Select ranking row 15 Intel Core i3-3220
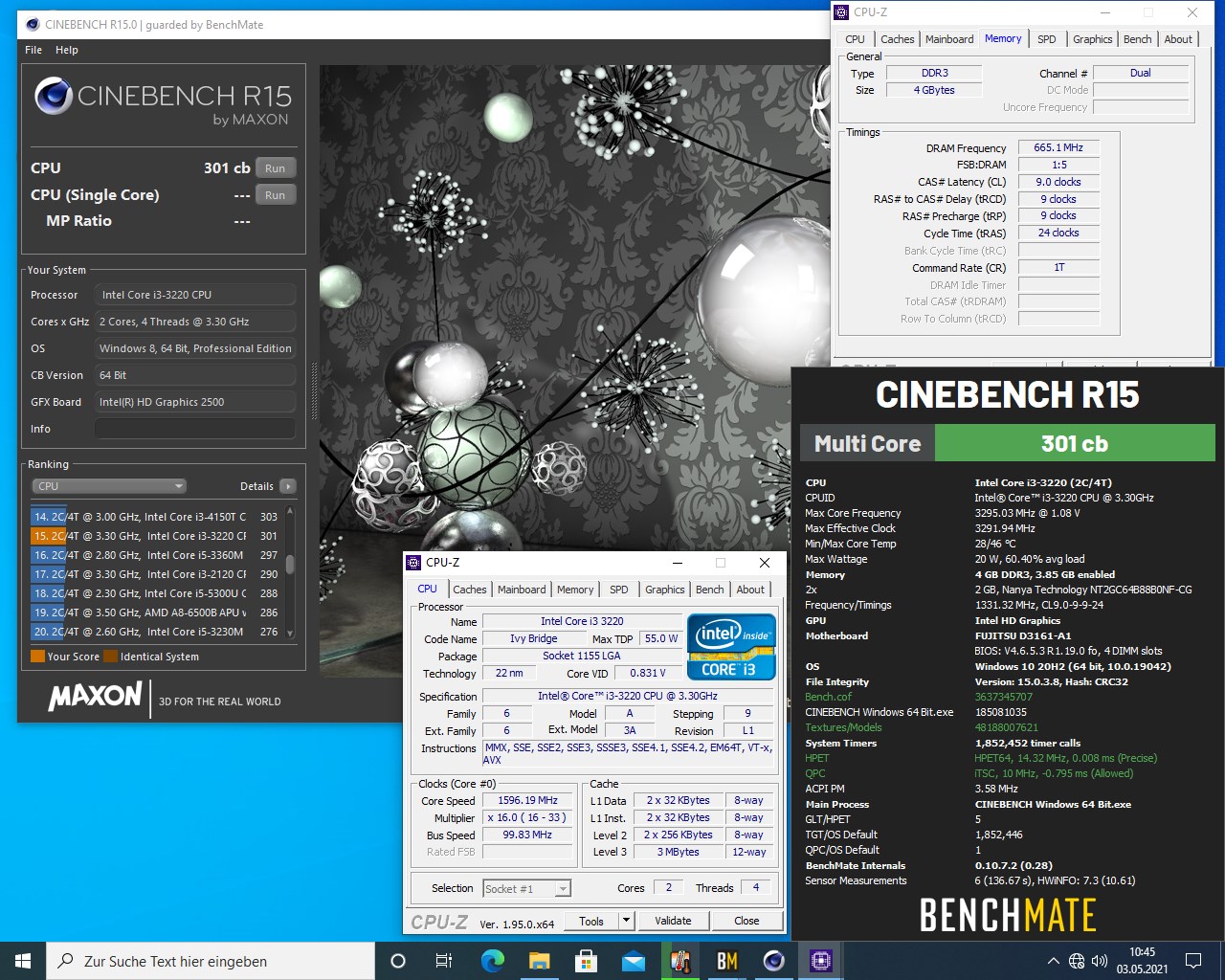 (x=155, y=536)
